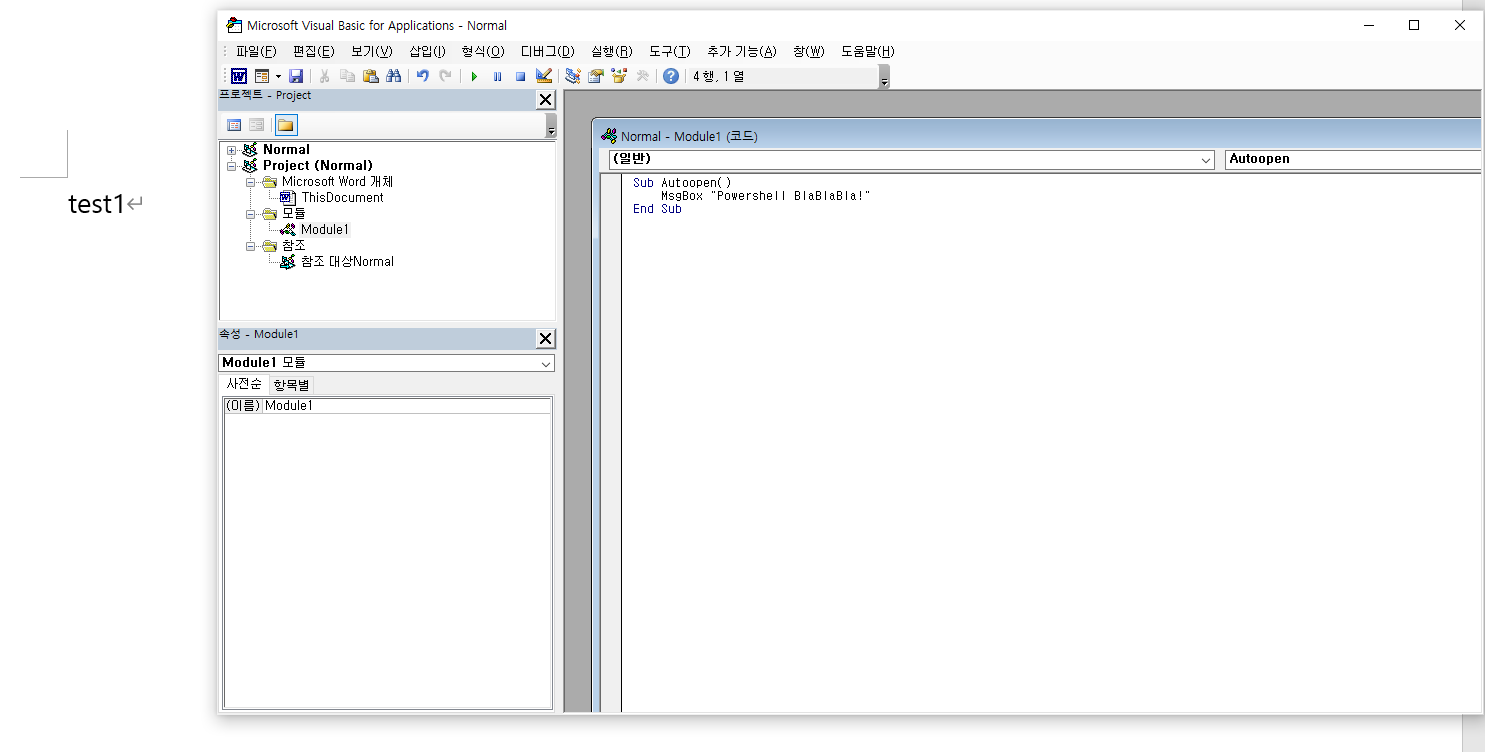Open the Insert object dropdown arrow

(x=278, y=76)
